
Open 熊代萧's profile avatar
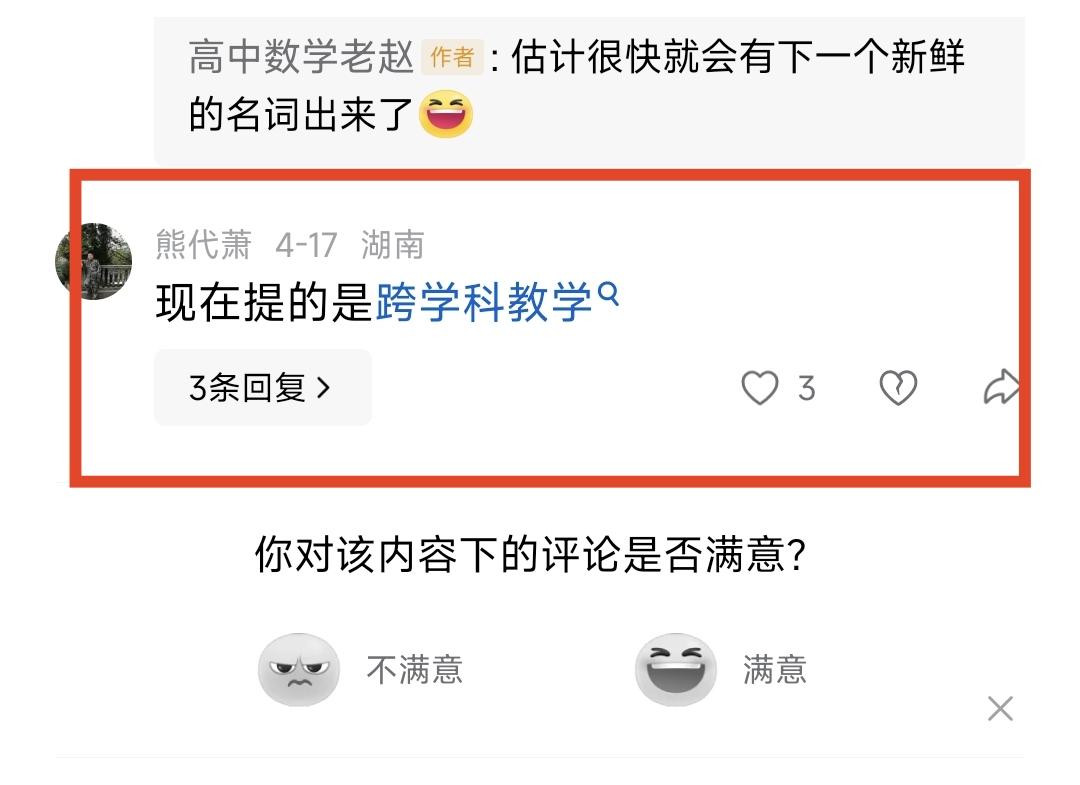(x=94, y=261)
